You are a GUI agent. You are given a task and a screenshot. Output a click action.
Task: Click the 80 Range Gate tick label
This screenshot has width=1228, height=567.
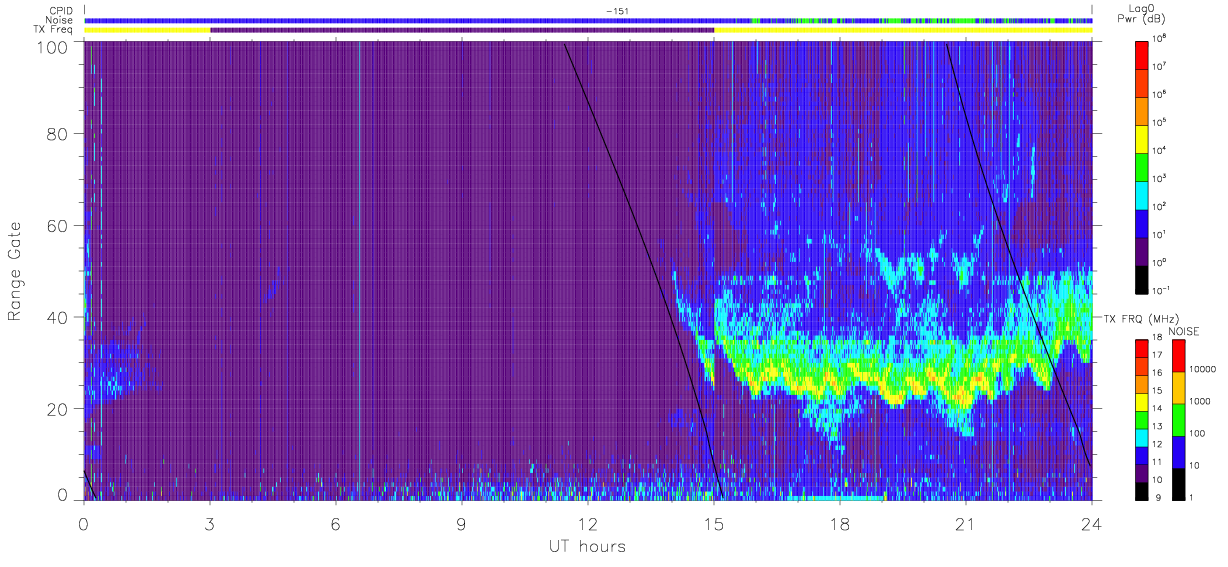[58, 134]
